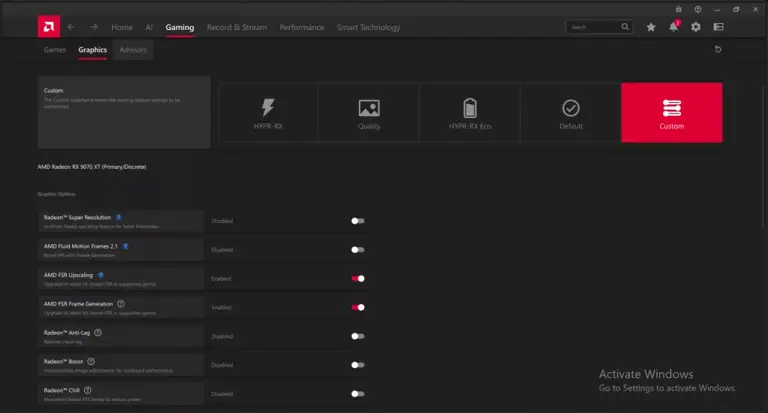Turn on Radeon Chill toggle
This screenshot has height=413, width=768.
pos(358,394)
